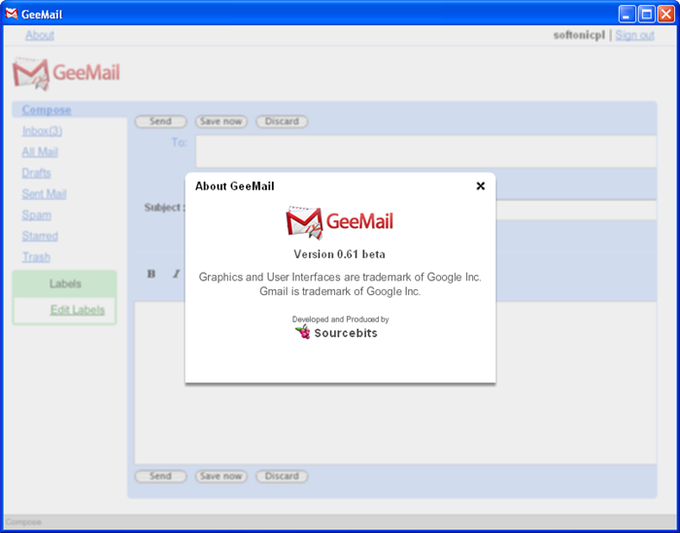
Task: Click the Subject input field
Action: 576,210
